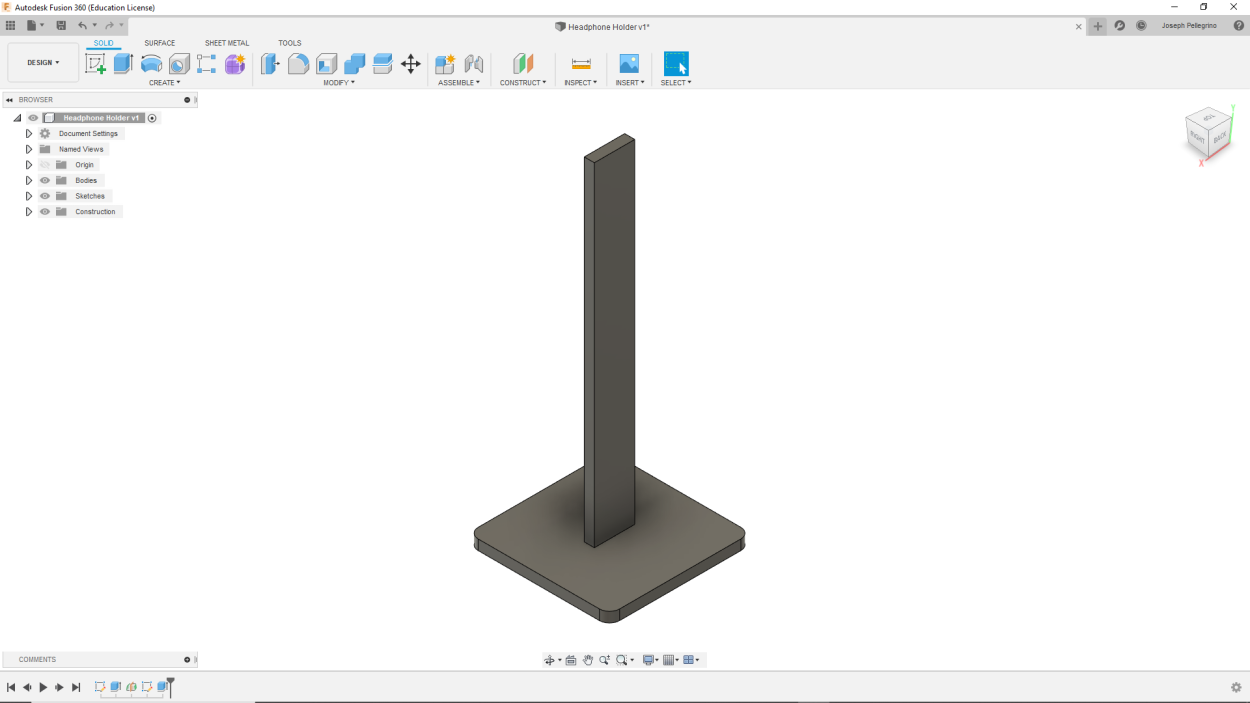The width and height of the screenshot is (1250, 703).
Task: Hide the Bodies folder in the browser
Action: click(x=45, y=180)
